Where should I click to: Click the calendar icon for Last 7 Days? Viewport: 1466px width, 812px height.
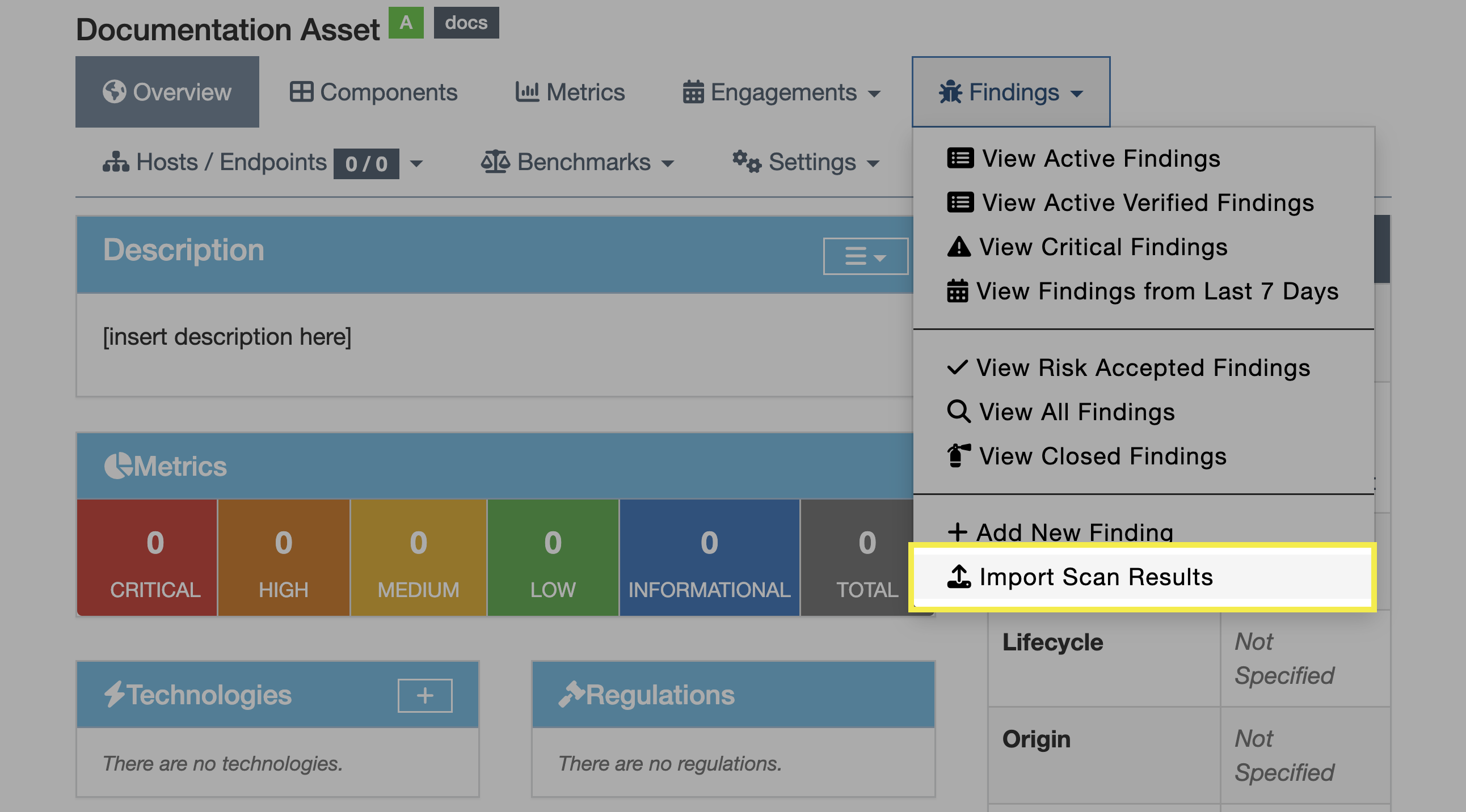point(957,291)
